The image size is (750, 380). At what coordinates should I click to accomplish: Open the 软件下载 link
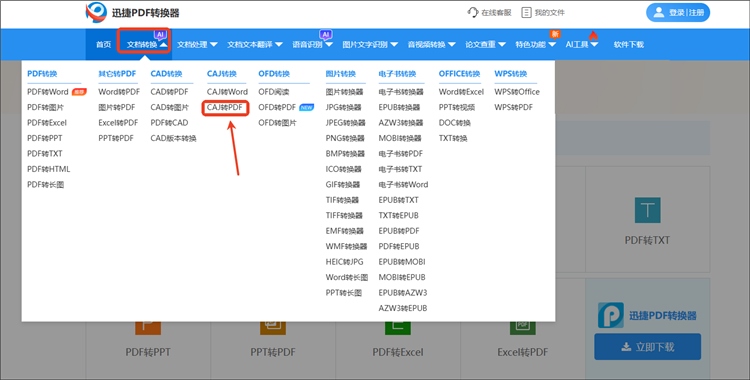(x=629, y=45)
